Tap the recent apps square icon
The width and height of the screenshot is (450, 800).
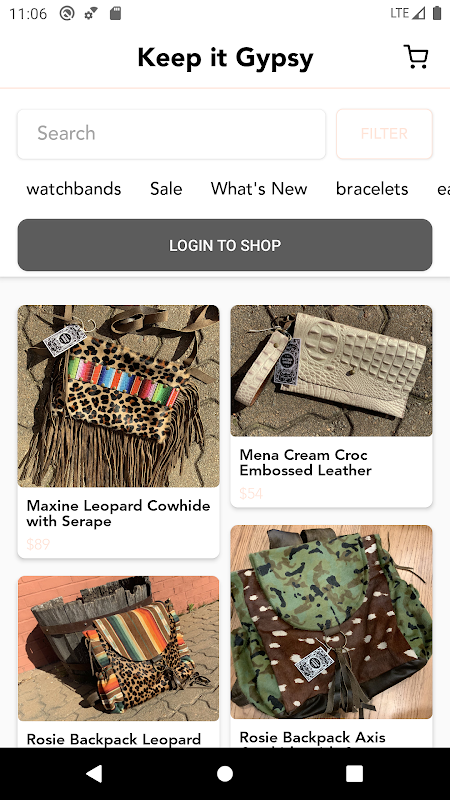point(355,773)
